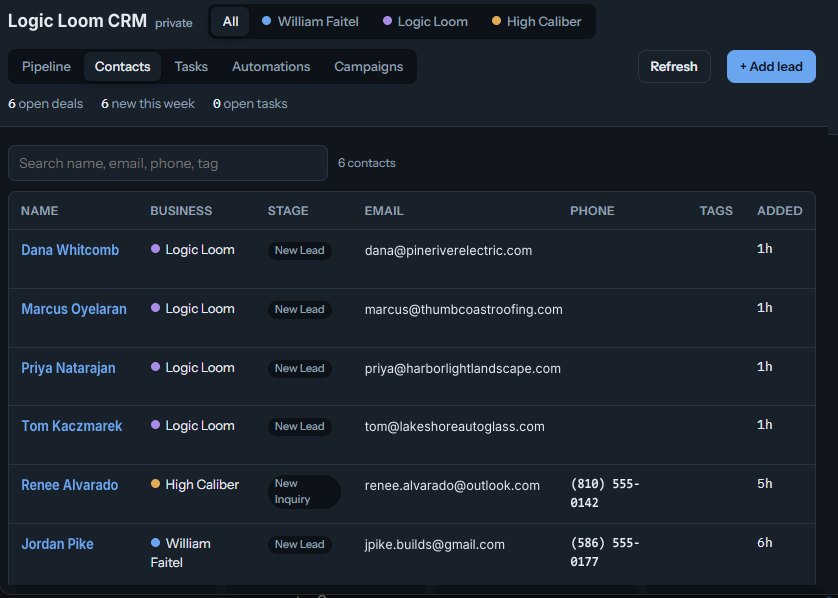Screen dimensions: 838x598
Task: Go to the Tasks tab
Action: (x=191, y=66)
